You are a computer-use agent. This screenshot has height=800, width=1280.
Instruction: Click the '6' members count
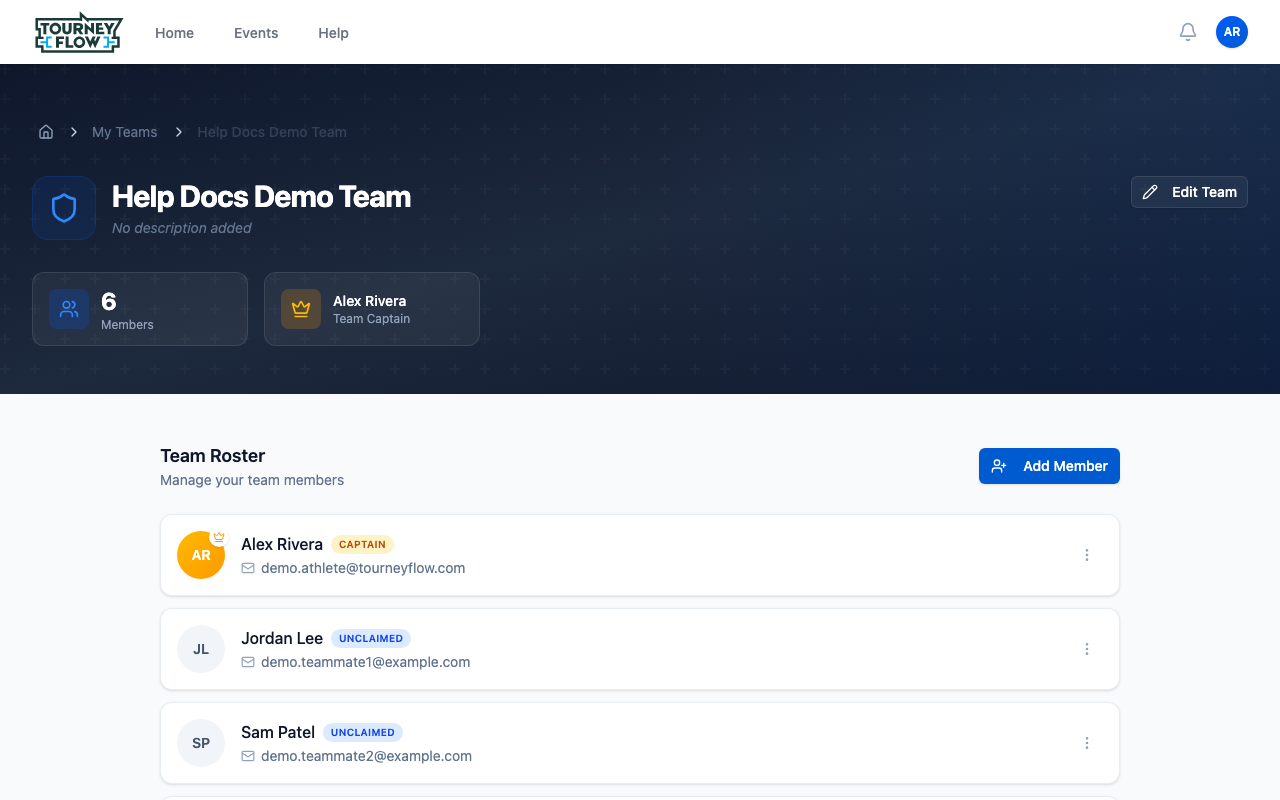[x=109, y=301]
